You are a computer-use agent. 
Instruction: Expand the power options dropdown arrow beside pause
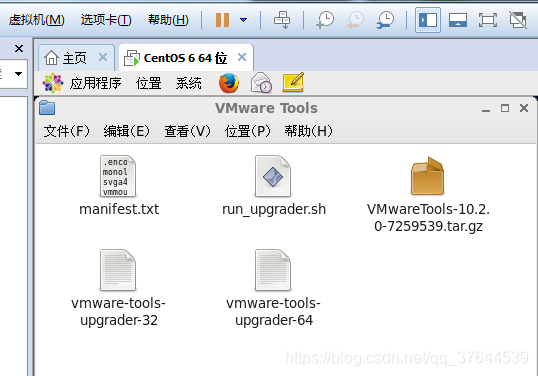coord(244,20)
